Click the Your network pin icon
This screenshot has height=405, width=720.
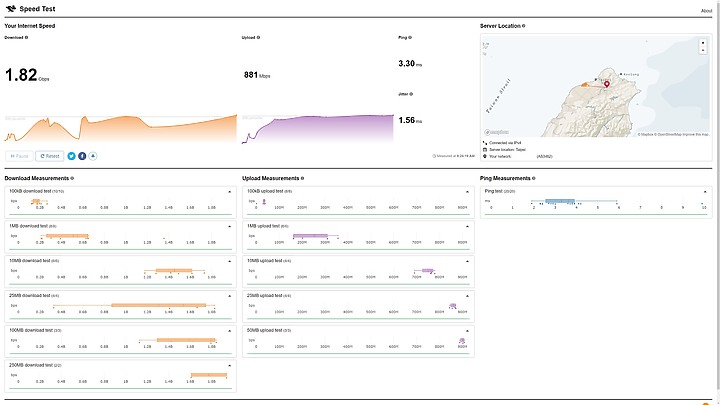485,156
